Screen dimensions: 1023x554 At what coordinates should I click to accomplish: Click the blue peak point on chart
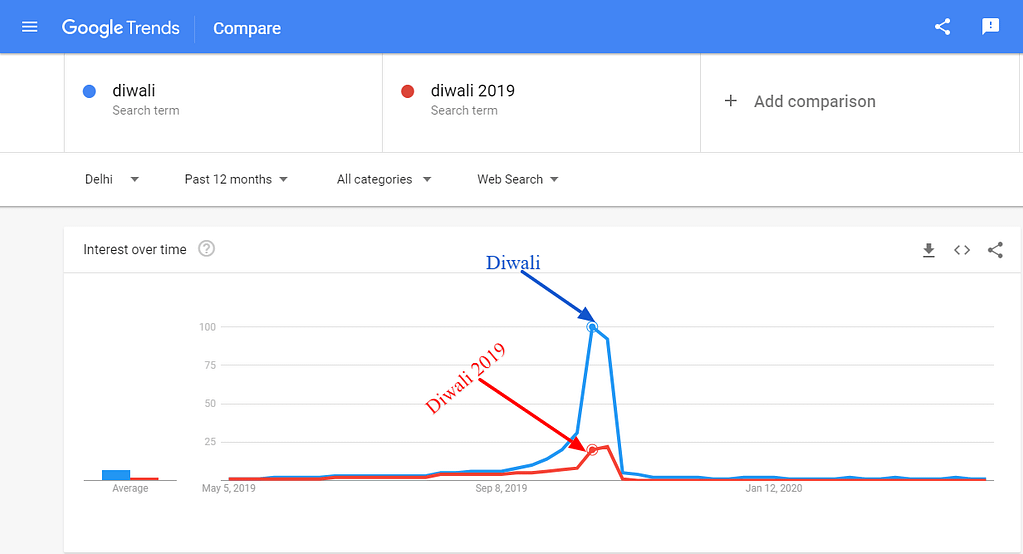592,326
